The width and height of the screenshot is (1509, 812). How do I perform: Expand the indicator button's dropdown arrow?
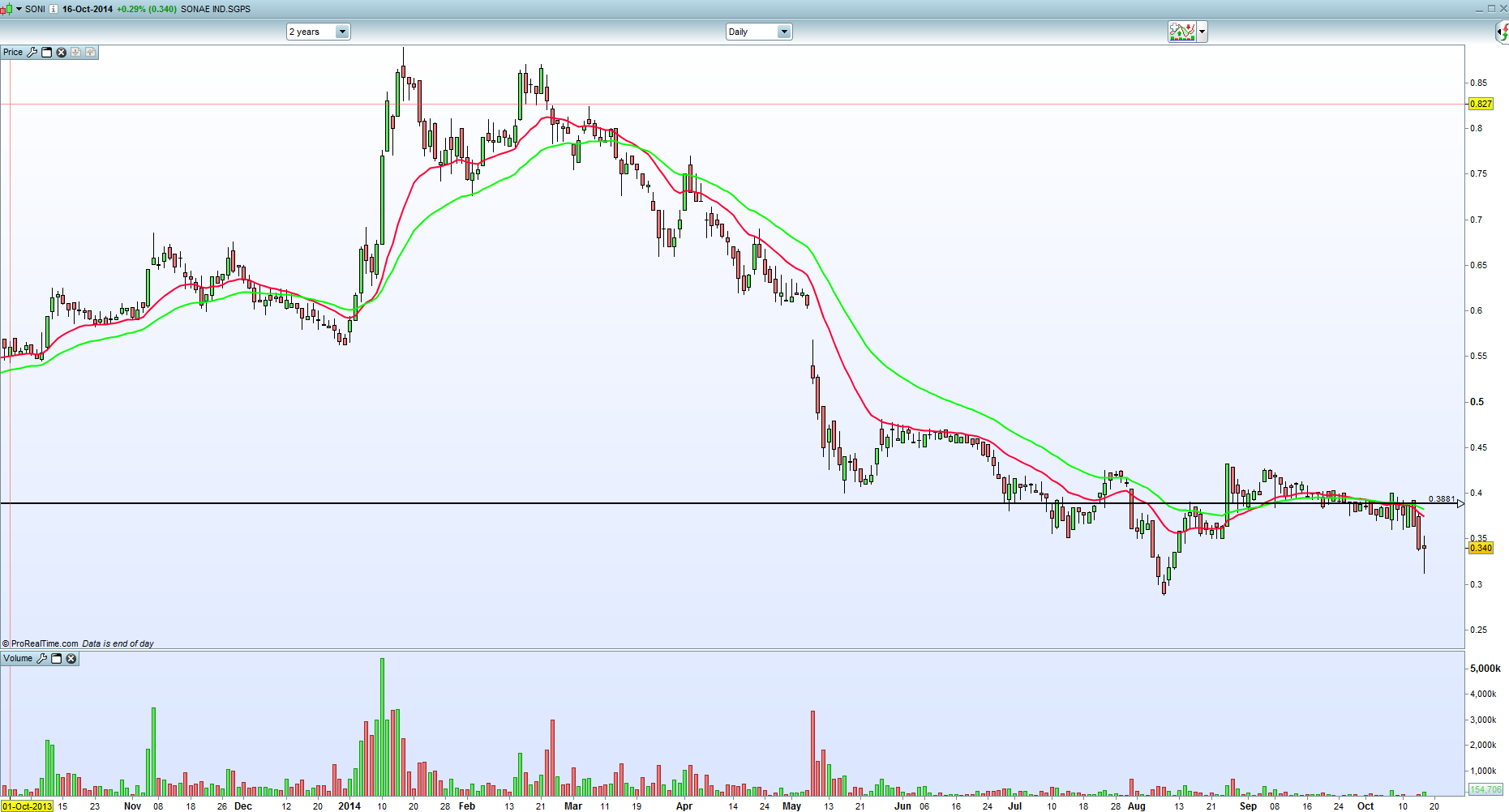point(1202,32)
